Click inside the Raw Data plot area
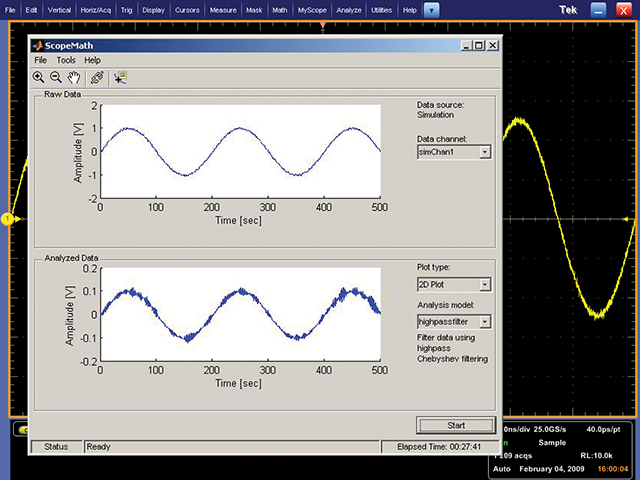Image resolution: width=640 pixels, height=480 pixels. [240, 151]
